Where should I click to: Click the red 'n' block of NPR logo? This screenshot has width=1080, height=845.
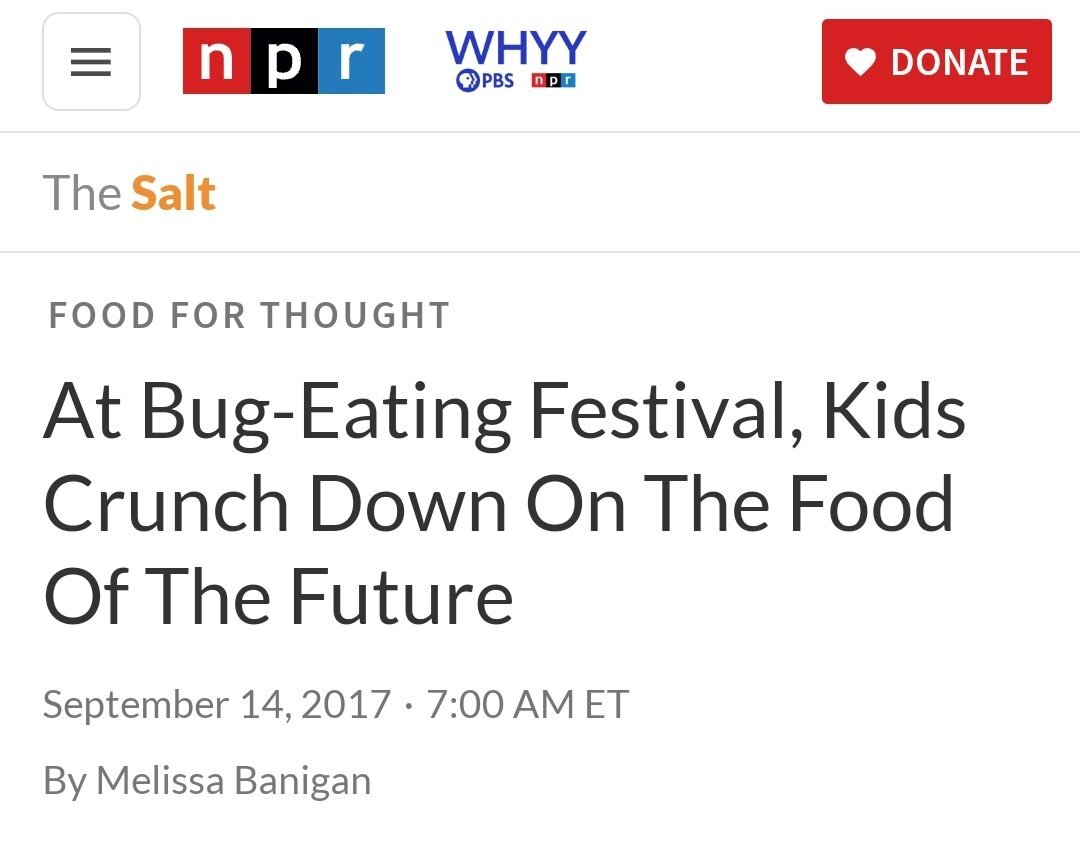(x=216, y=61)
